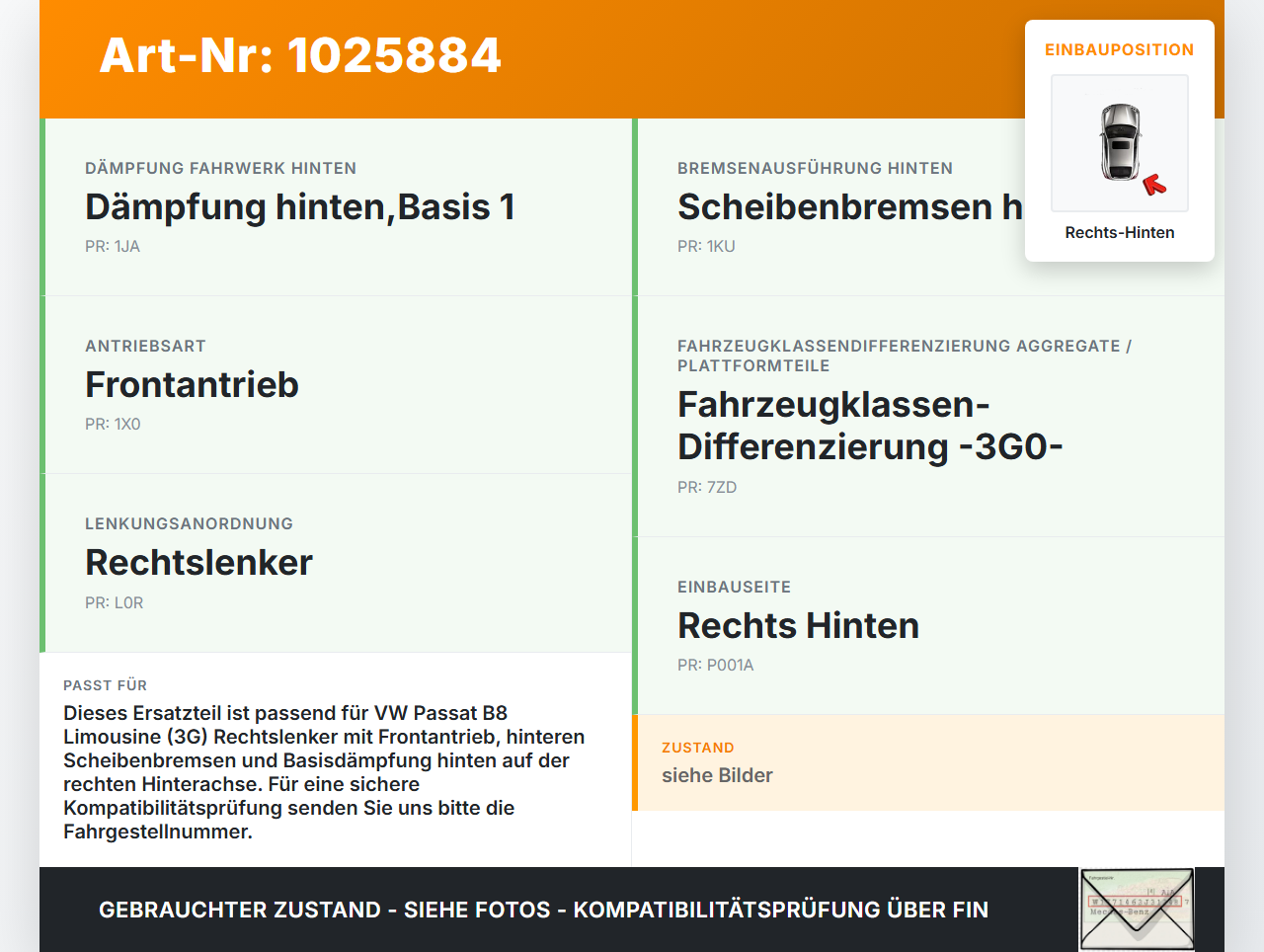
Task: Select the PR: 1KU code
Action: click(x=706, y=246)
